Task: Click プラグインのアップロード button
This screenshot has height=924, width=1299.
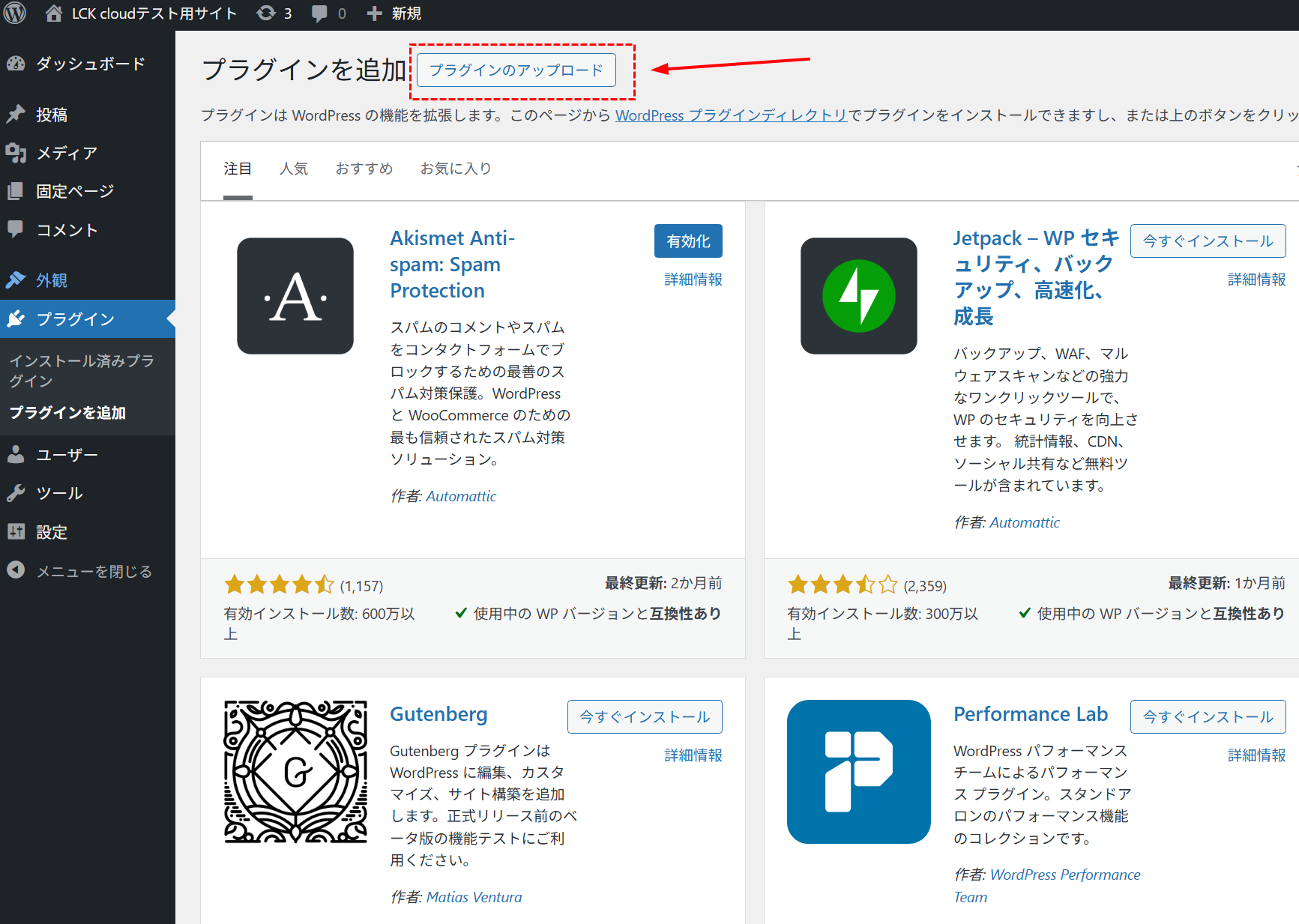Action: pyautogui.click(x=516, y=70)
